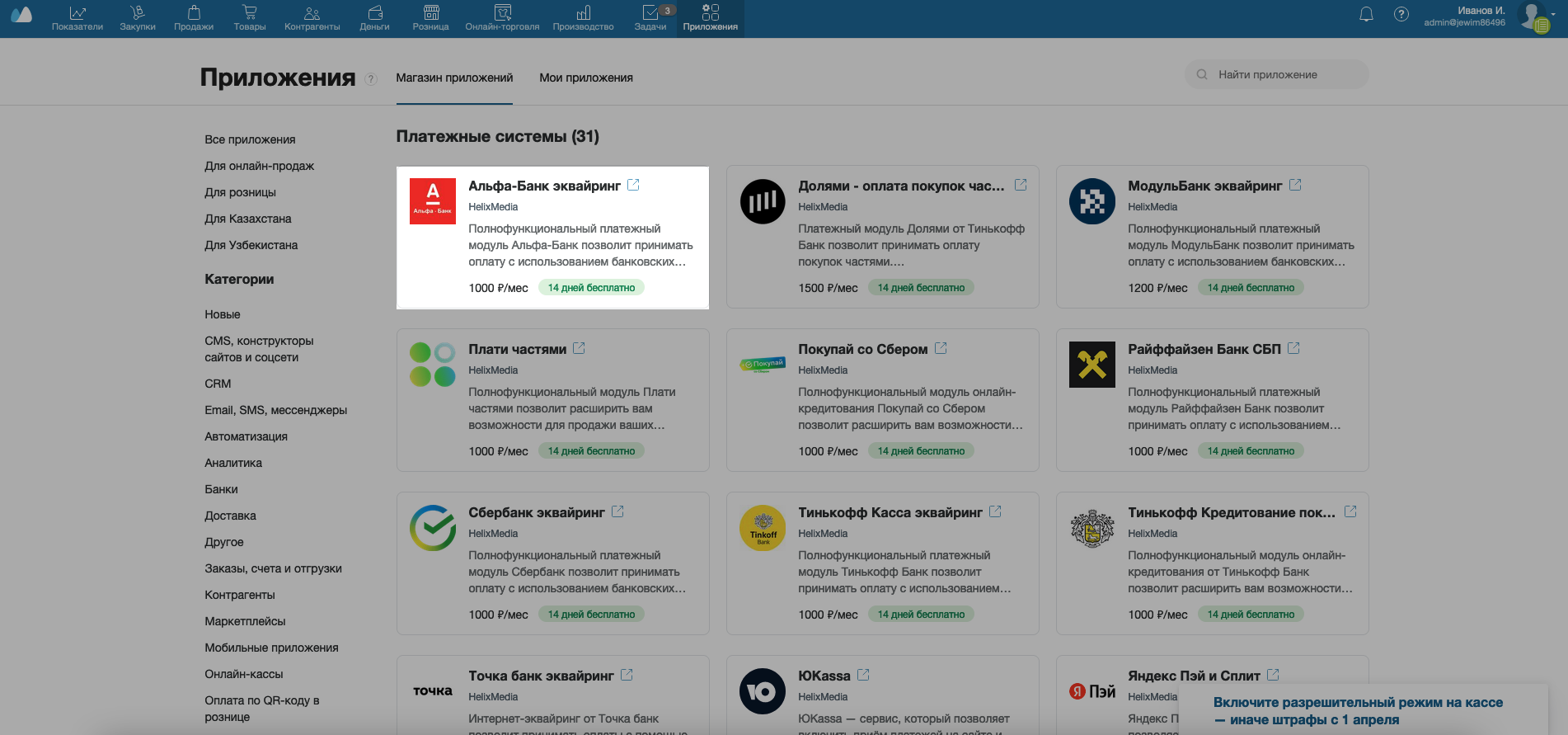The image size is (1568, 735).
Task: Click the разрешительный режим notification banner
Action: [1357, 710]
